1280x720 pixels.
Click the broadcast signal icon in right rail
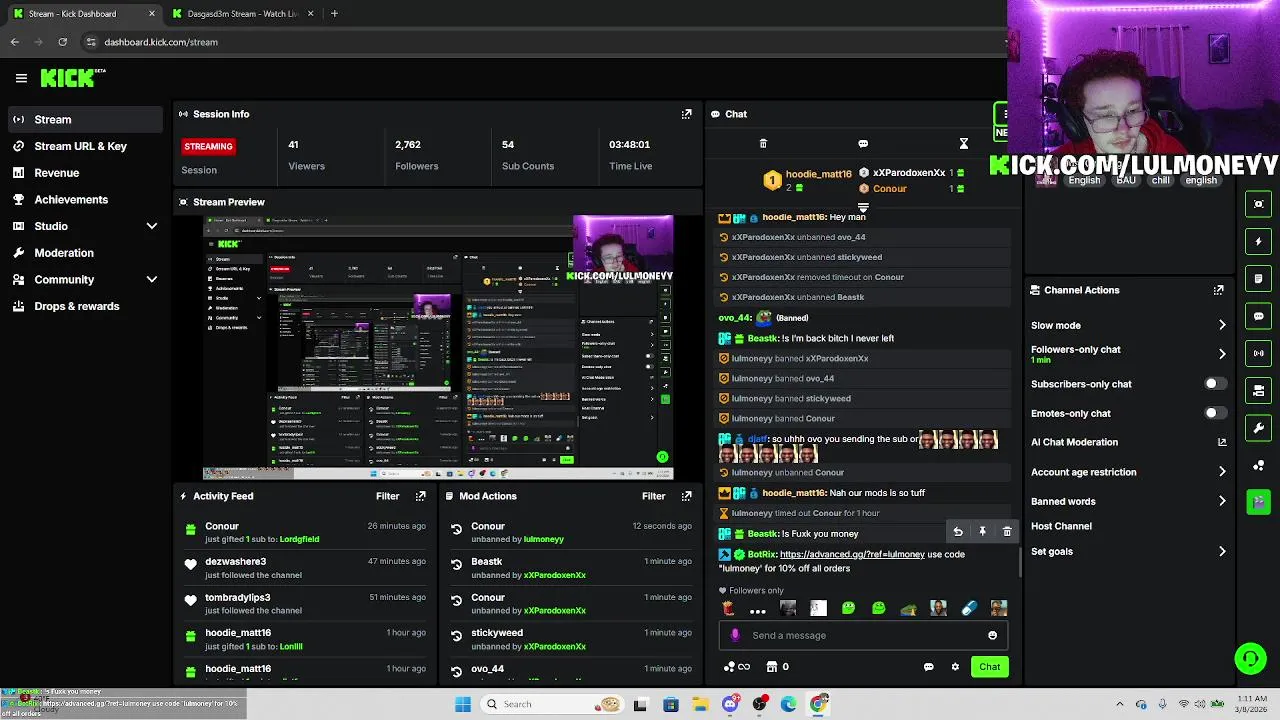point(1259,353)
